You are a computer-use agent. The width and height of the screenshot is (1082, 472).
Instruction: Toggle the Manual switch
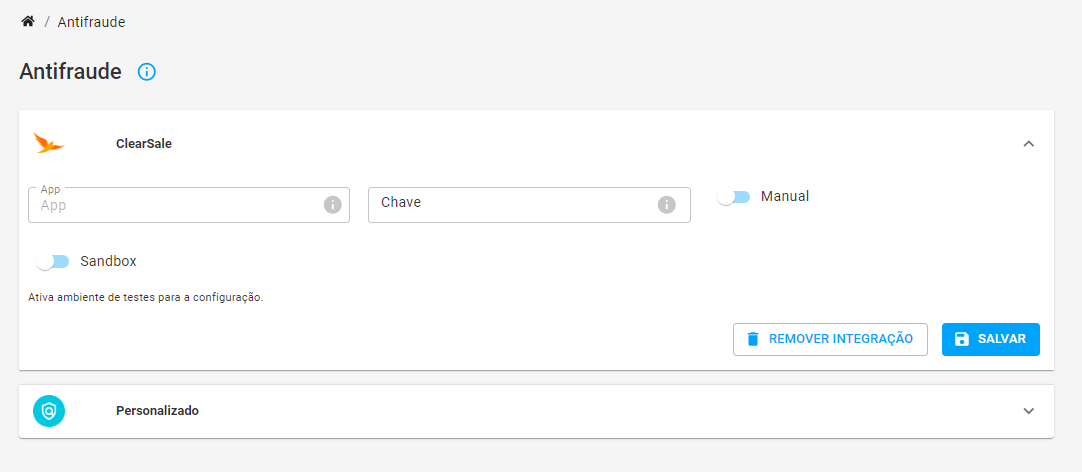point(734,197)
